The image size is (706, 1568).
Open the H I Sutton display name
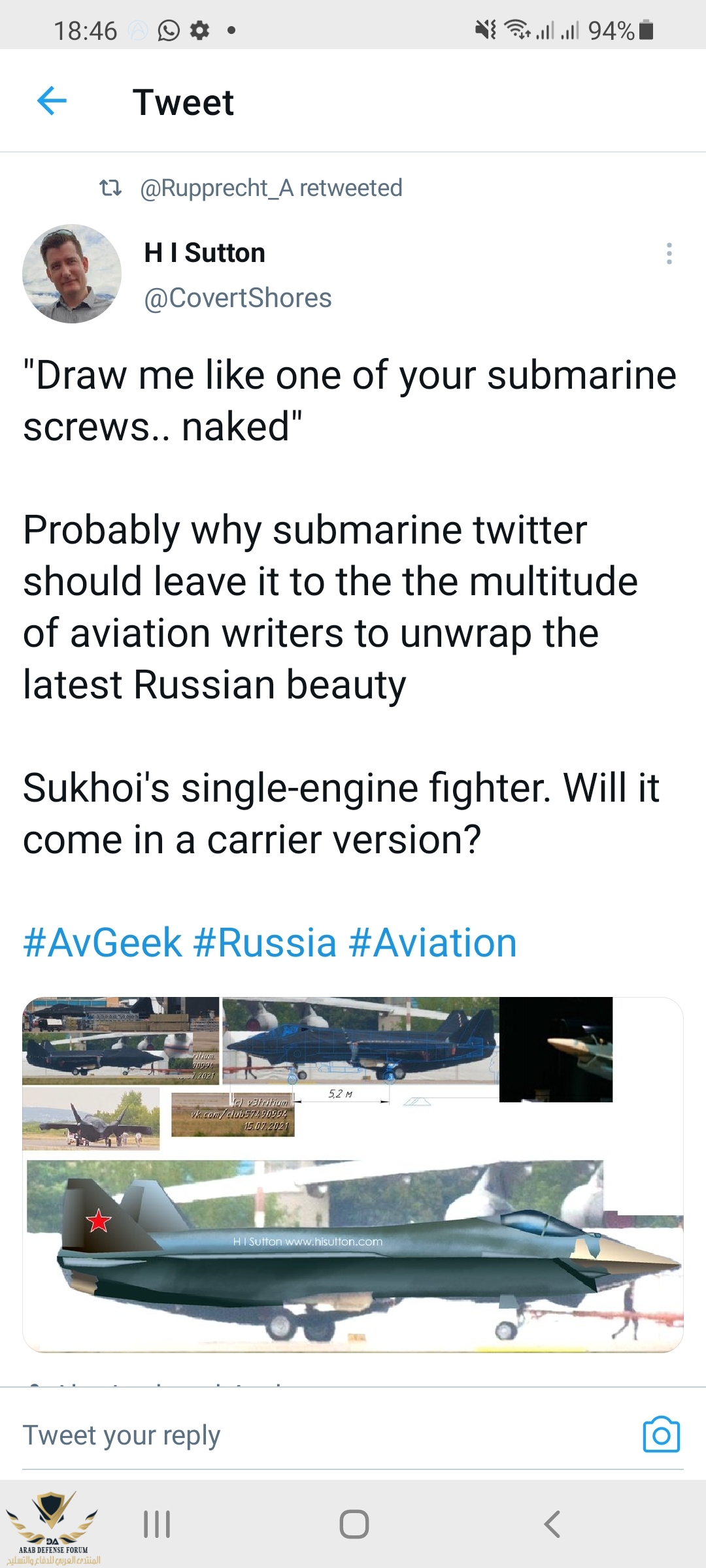[205, 253]
